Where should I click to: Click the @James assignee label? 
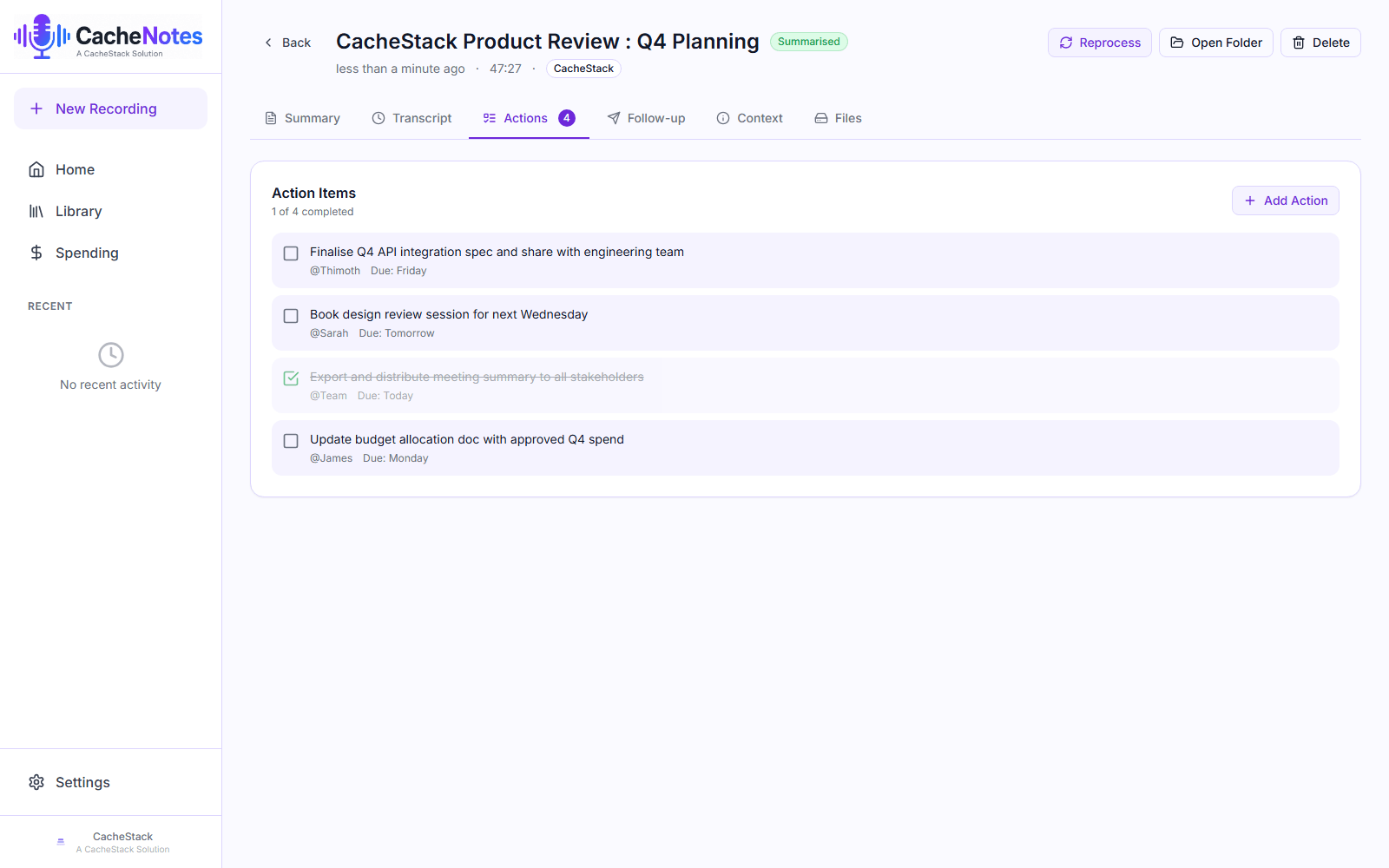coord(332,458)
